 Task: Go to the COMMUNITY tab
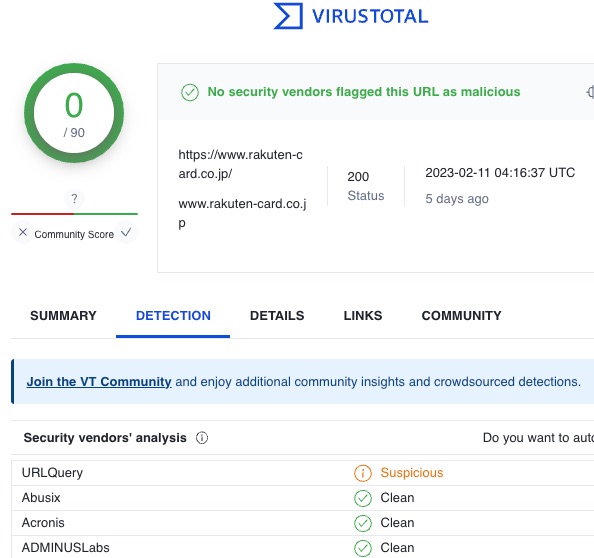tap(461, 316)
